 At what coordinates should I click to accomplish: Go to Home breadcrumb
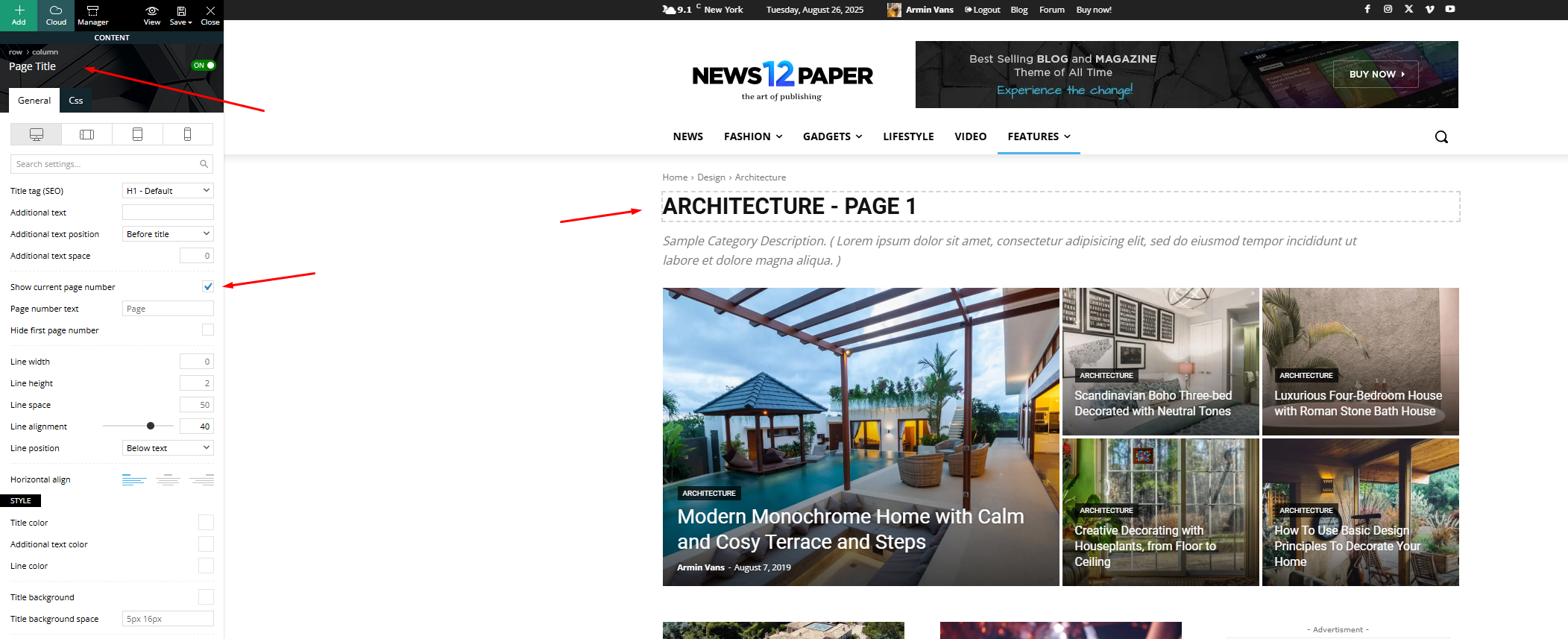coord(675,177)
